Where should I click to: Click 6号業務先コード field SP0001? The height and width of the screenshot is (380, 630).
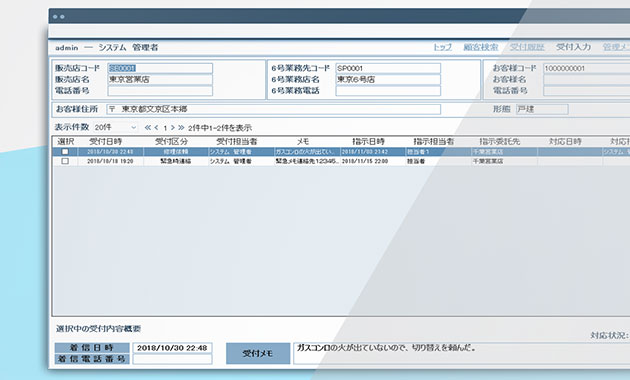388,68
